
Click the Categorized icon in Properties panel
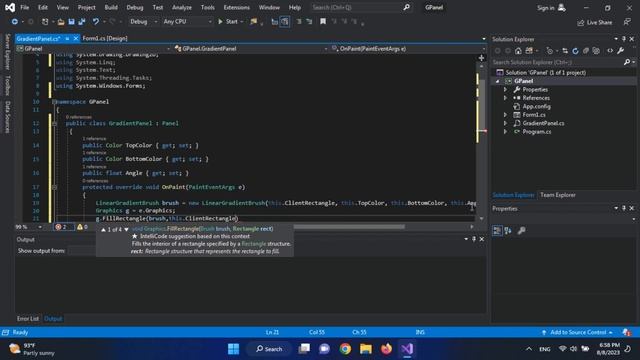click(x=497, y=231)
